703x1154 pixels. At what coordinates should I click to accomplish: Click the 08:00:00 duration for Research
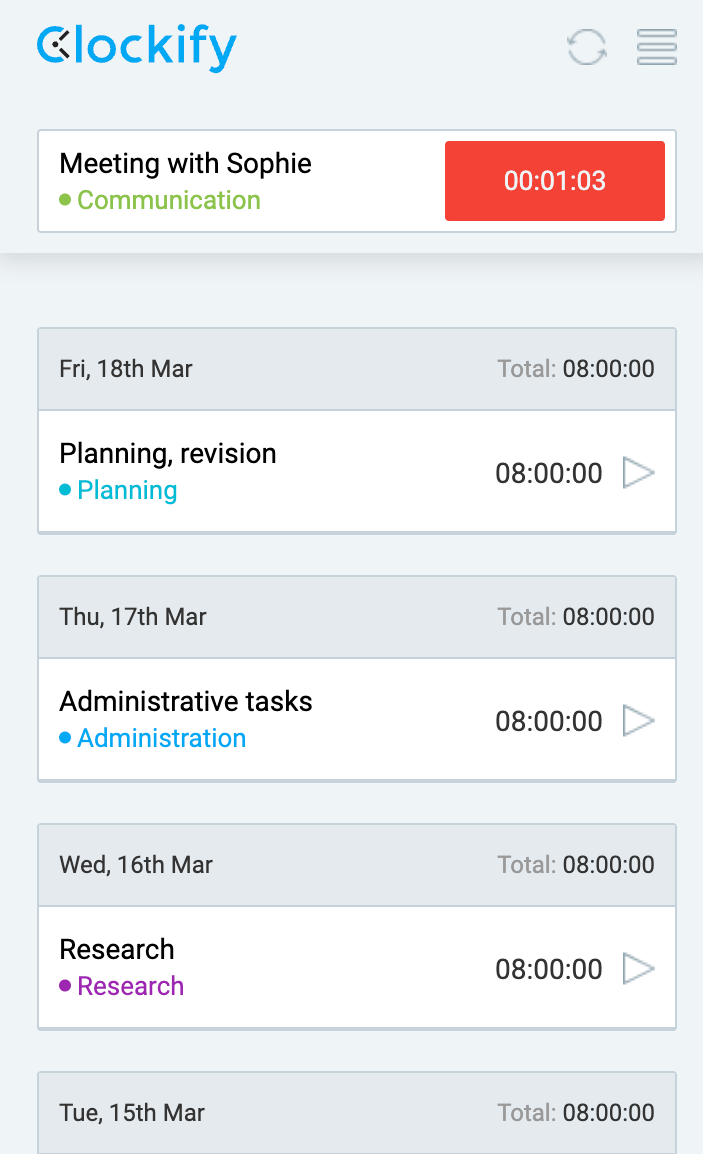coord(549,969)
